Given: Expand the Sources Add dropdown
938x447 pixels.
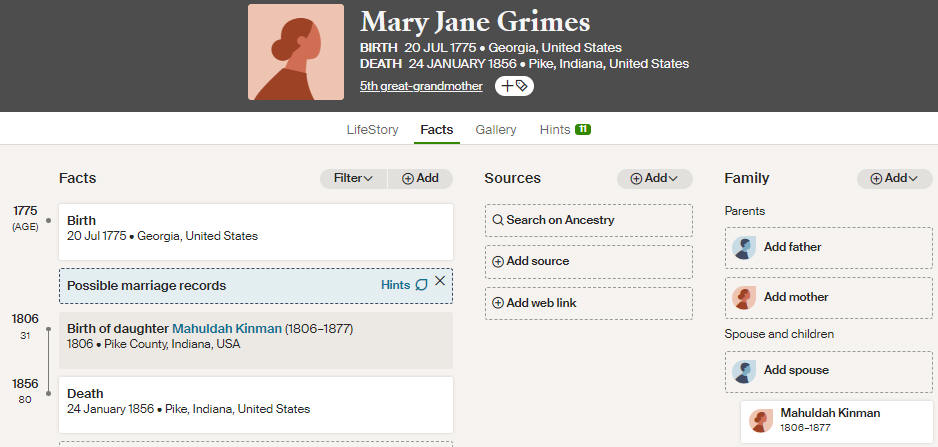Looking at the screenshot, I should point(654,178).
